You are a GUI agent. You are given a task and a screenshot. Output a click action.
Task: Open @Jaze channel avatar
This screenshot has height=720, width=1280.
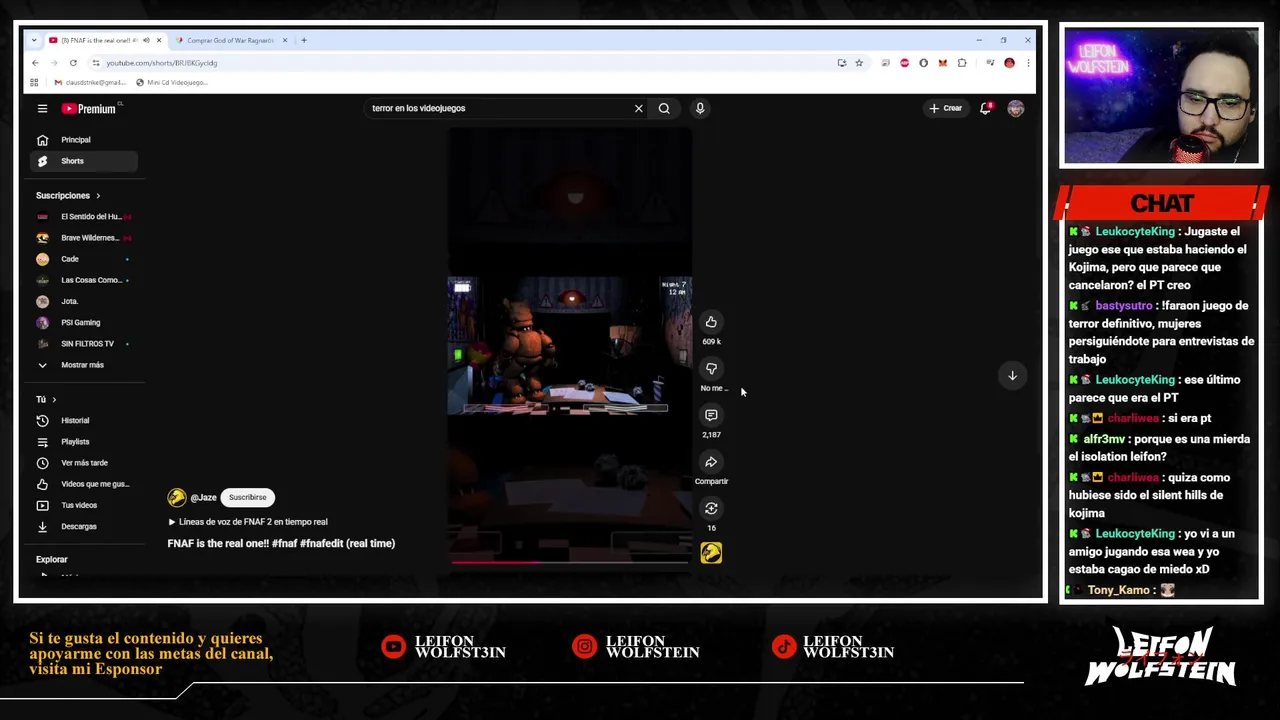tap(176, 497)
